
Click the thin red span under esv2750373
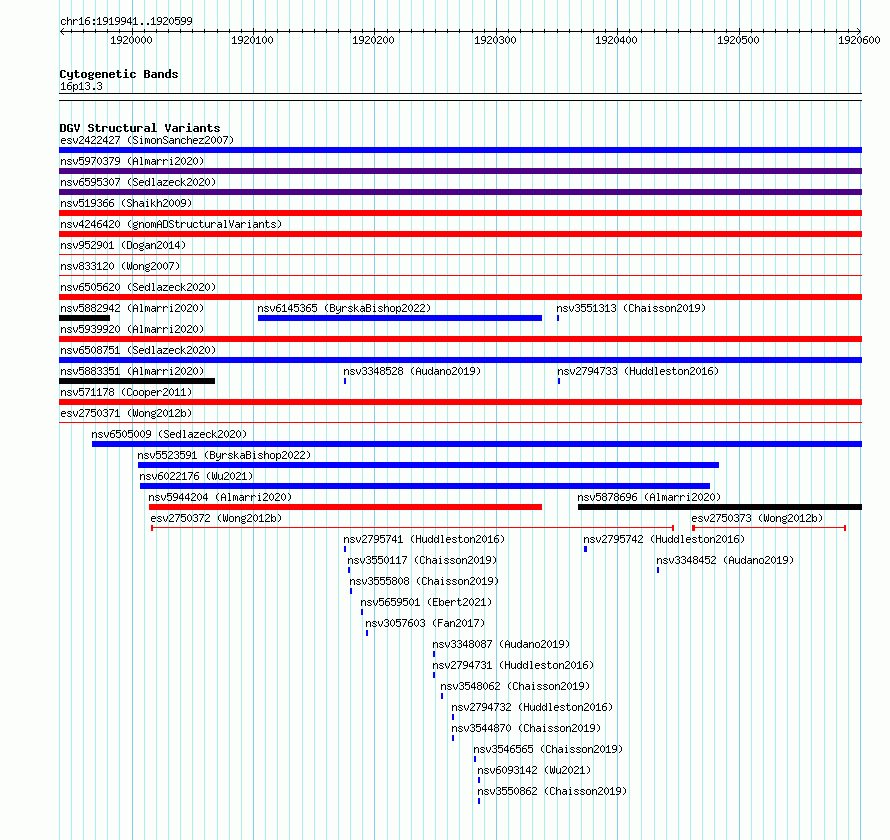click(769, 528)
